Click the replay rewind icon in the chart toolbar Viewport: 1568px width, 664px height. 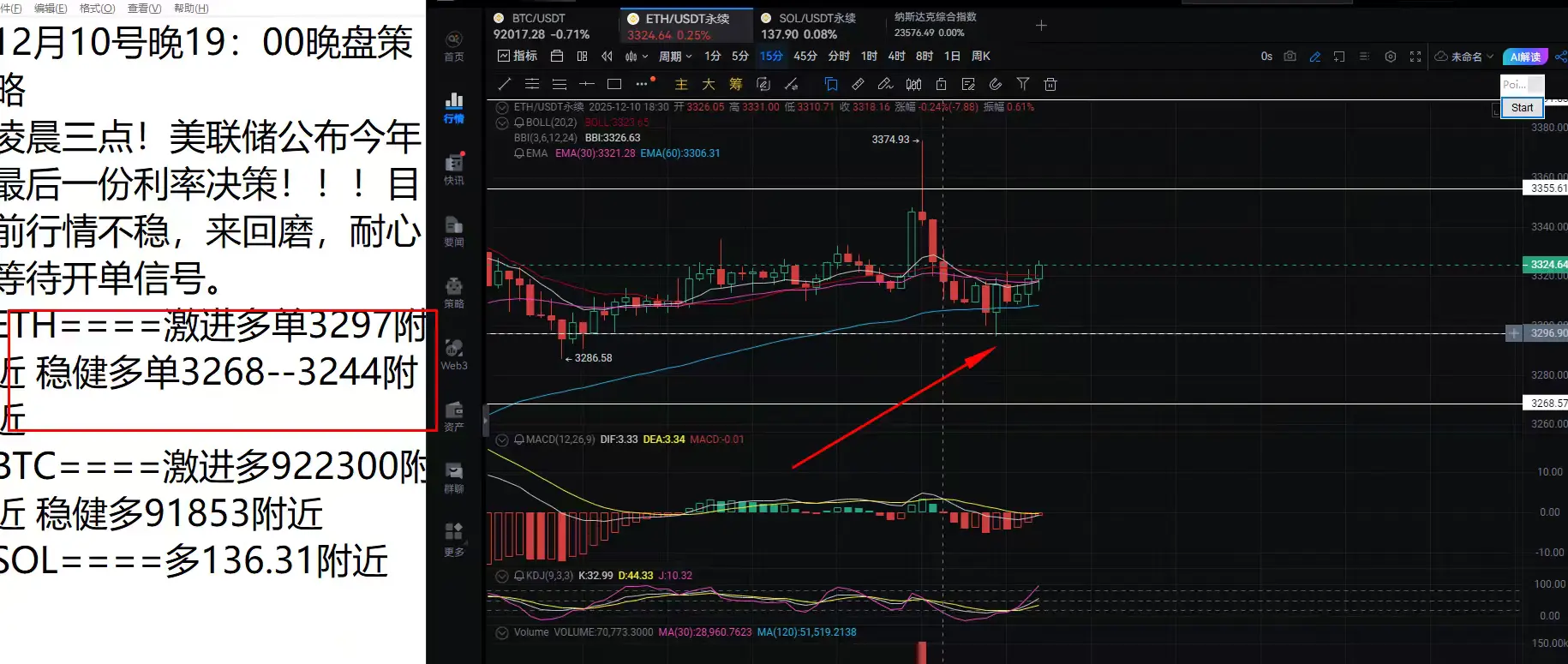607,57
